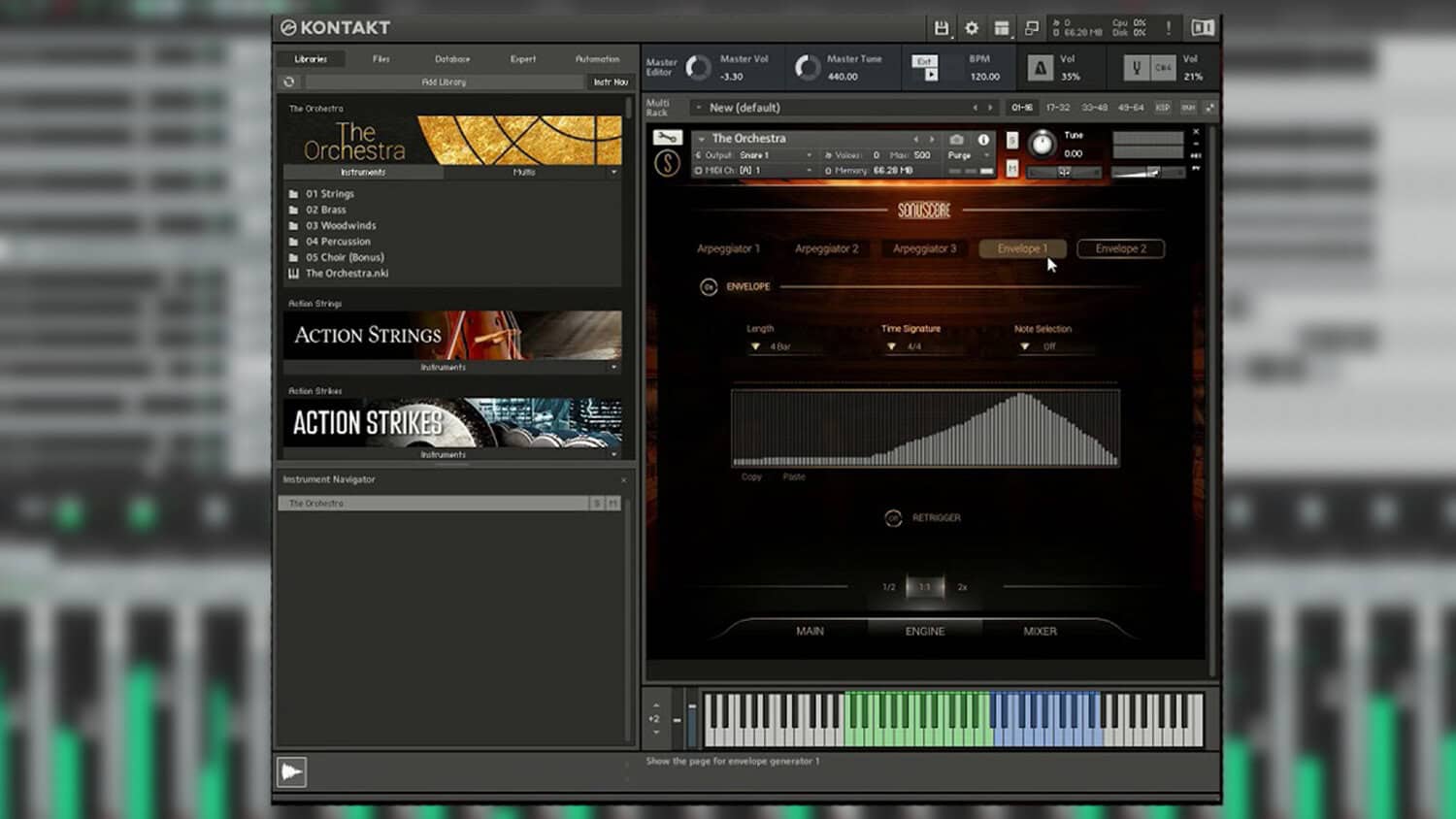The image size is (1456, 819).
Task: Toggle the KSP multi script button
Action: coord(1163,108)
